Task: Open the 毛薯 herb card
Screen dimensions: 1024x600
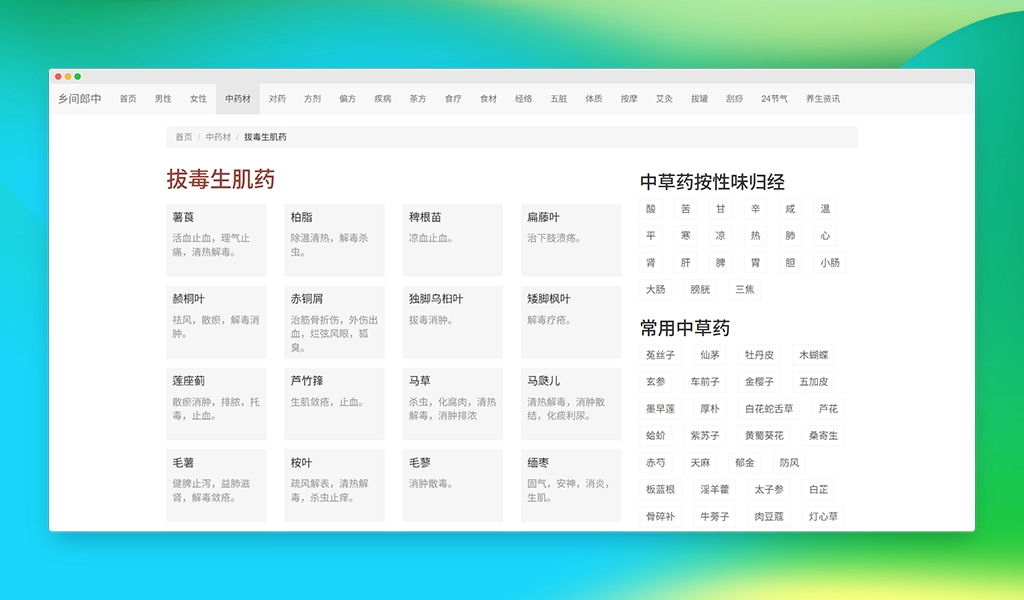Action: (x=216, y=486)
